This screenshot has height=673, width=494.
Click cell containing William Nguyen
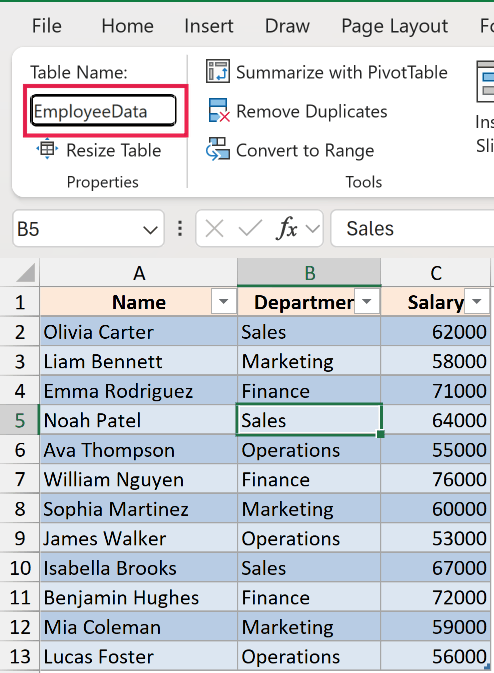138,479
